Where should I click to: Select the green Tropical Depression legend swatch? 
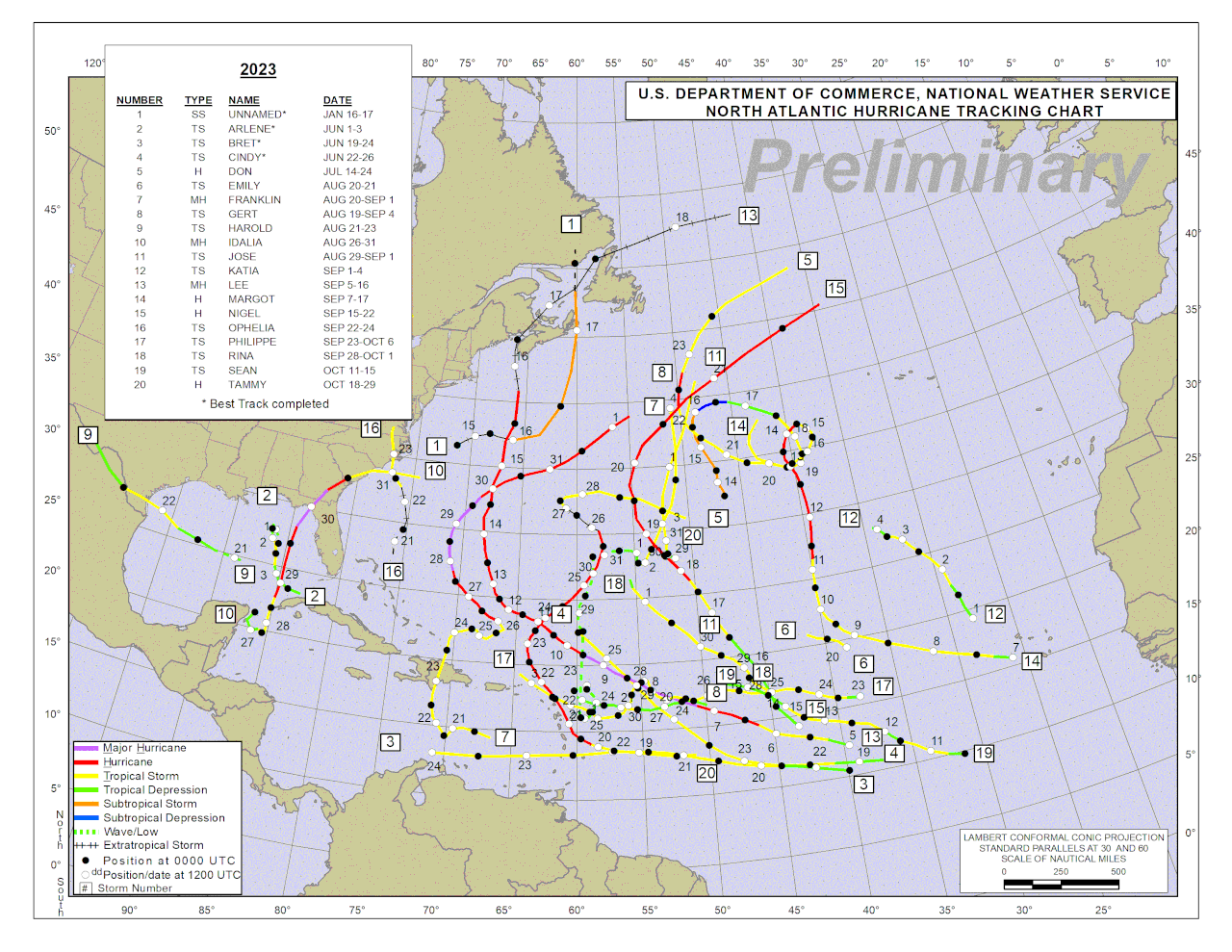(87, 790)
